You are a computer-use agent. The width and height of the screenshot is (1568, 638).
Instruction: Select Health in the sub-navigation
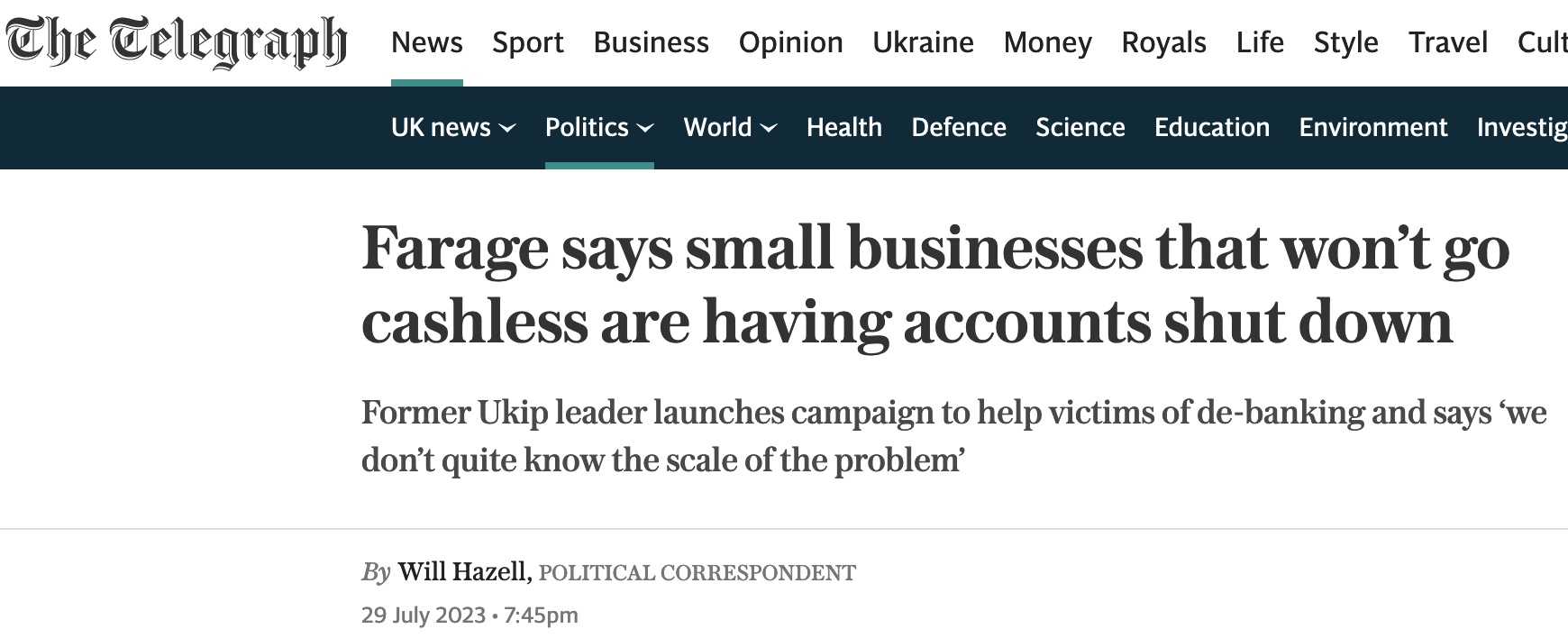coord(843,127)
